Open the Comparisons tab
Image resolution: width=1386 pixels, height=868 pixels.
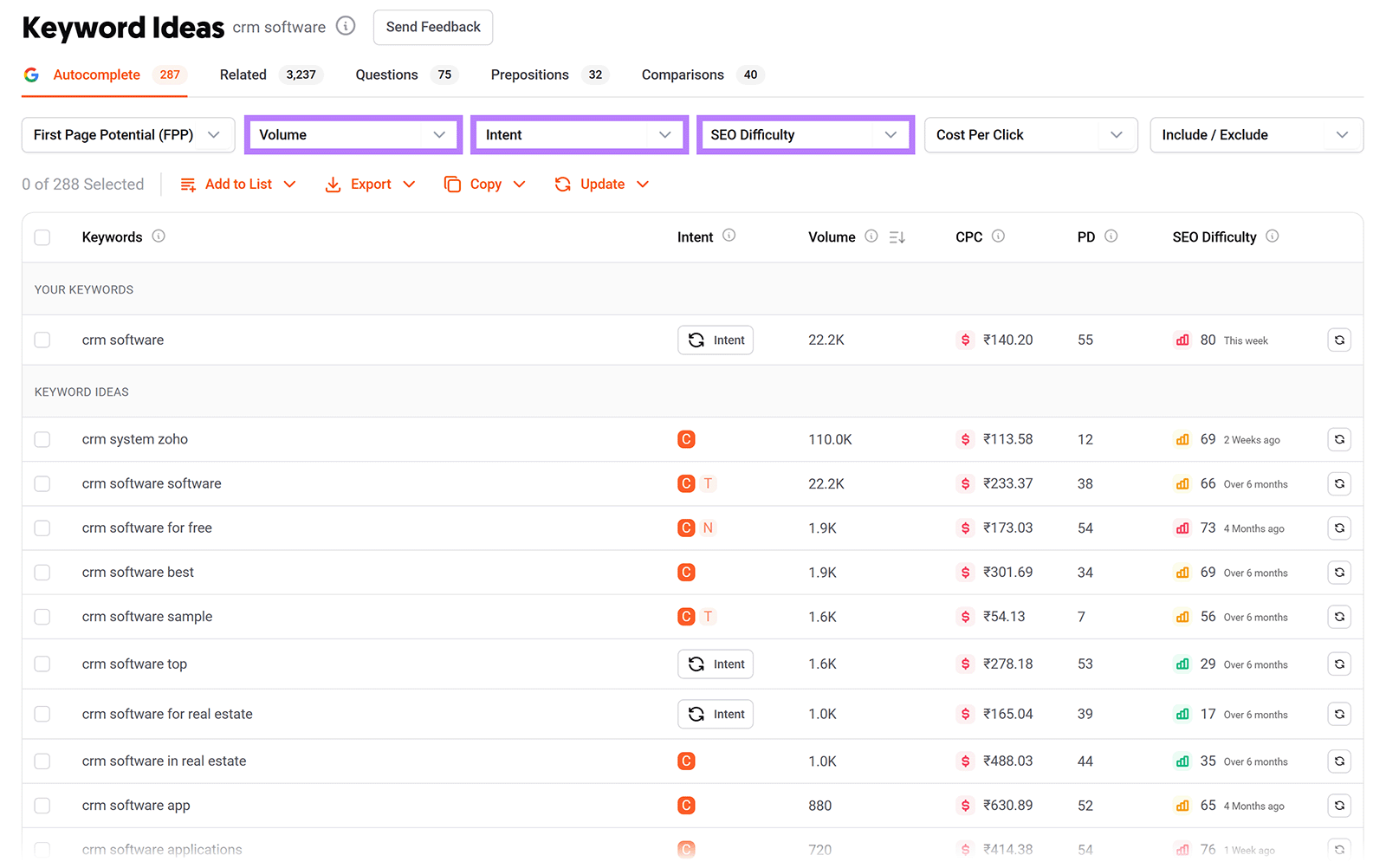pos(682,74)
